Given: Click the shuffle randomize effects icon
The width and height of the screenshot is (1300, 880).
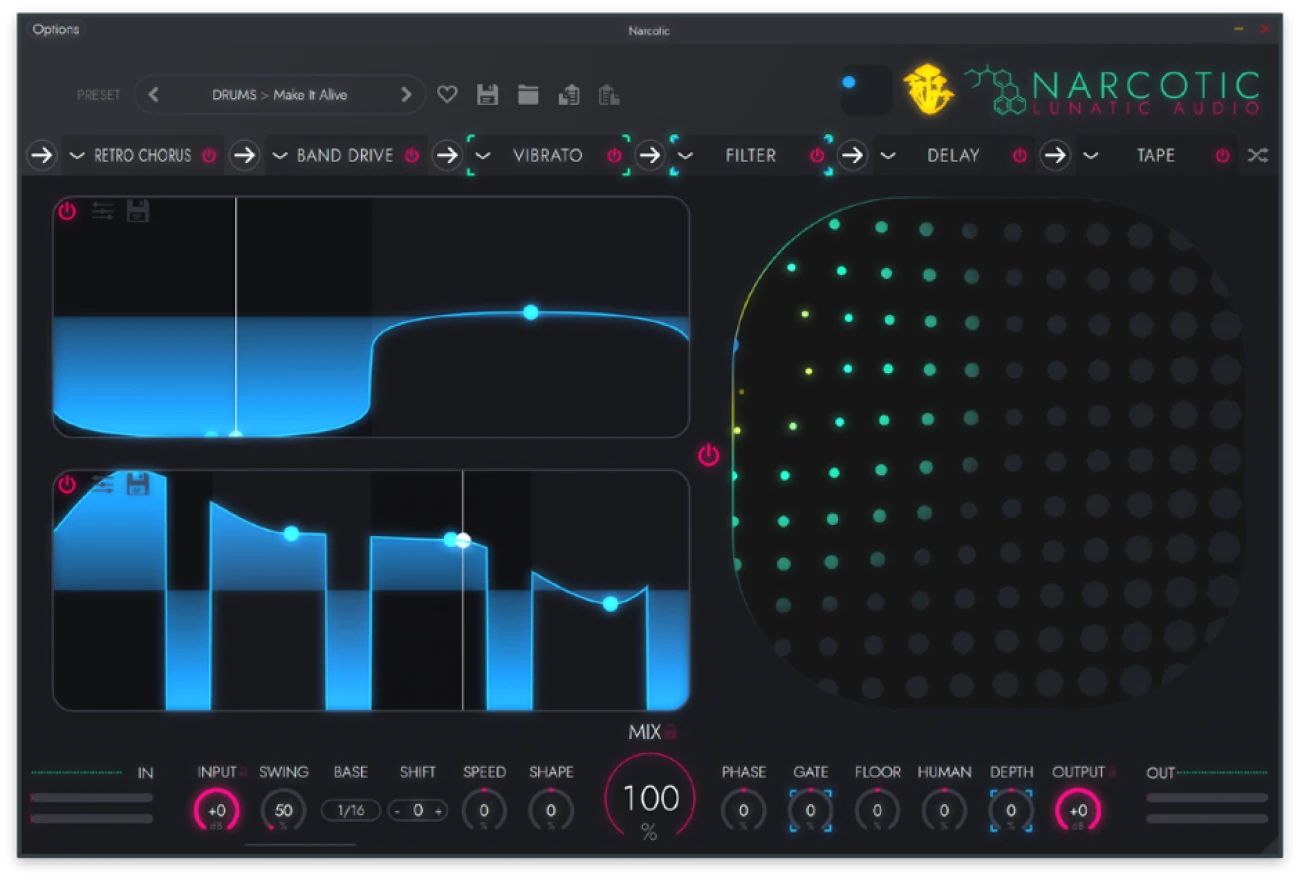Looking at the screenshot, I should (x=1257, y=156).
